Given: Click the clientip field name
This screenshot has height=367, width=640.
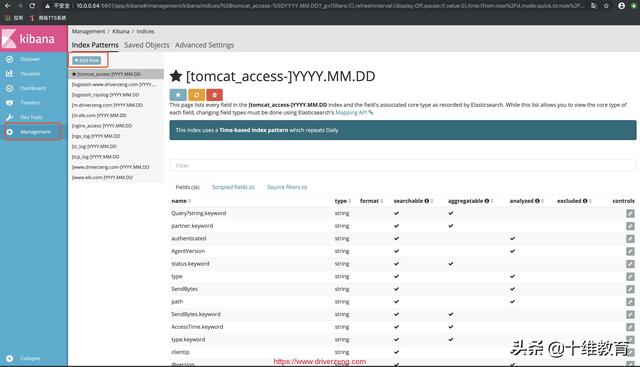Looking at the screenshot, I should (180, 352).
